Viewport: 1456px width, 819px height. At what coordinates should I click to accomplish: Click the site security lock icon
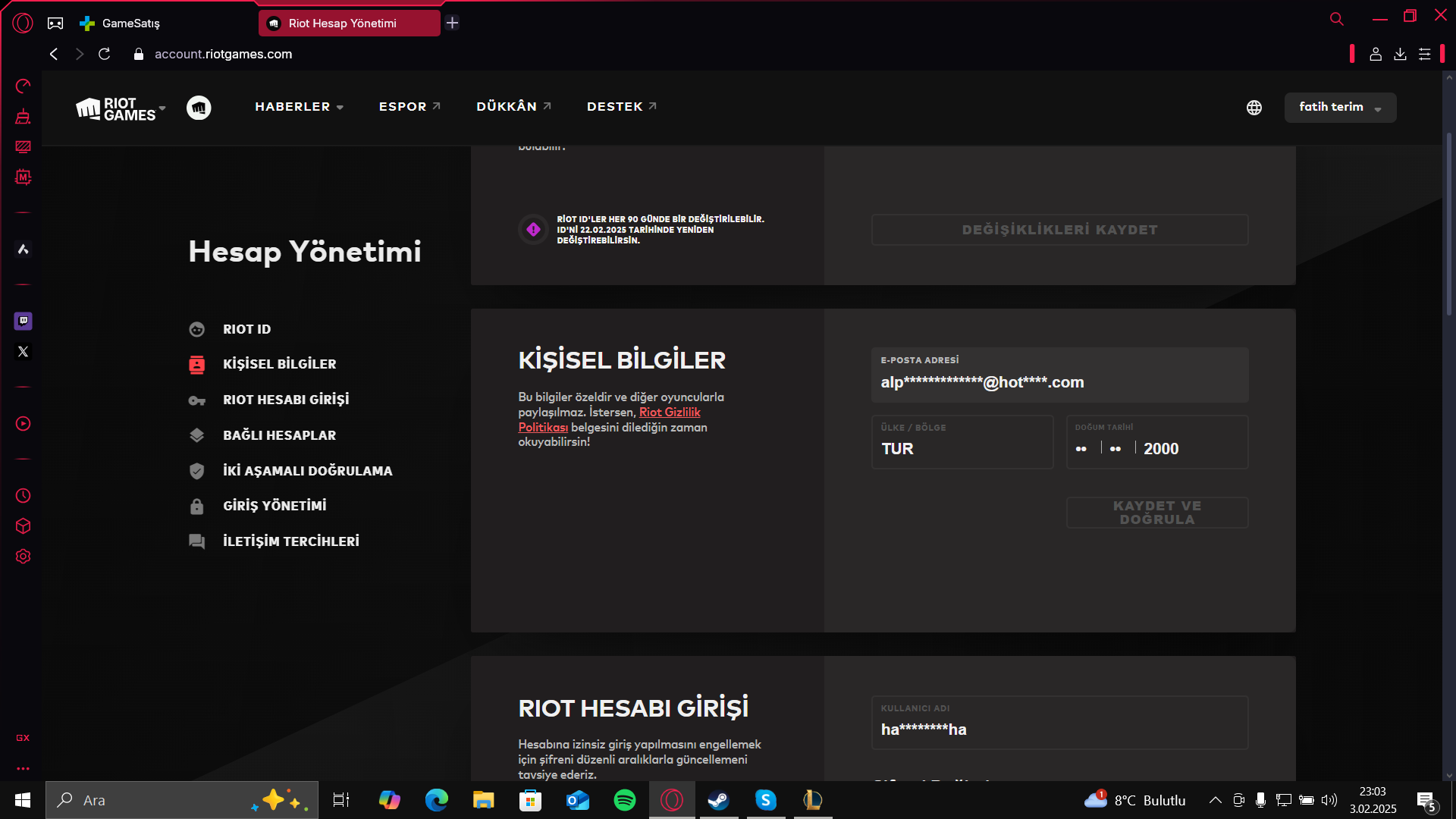click(x=138, y=54)
